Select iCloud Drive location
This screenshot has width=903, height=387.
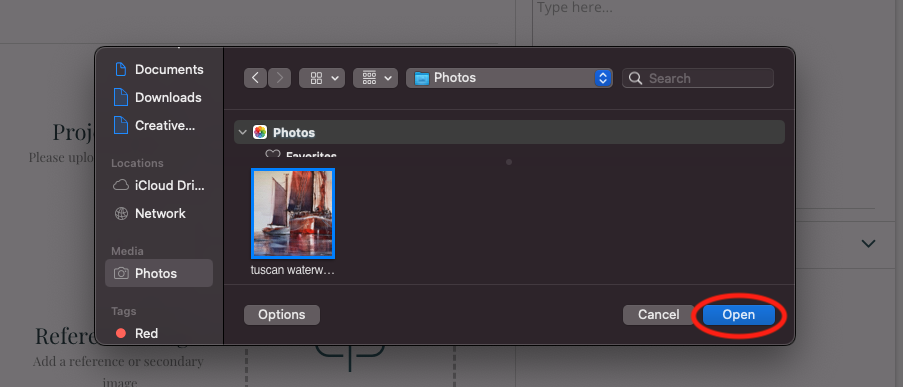coord(159,185)
